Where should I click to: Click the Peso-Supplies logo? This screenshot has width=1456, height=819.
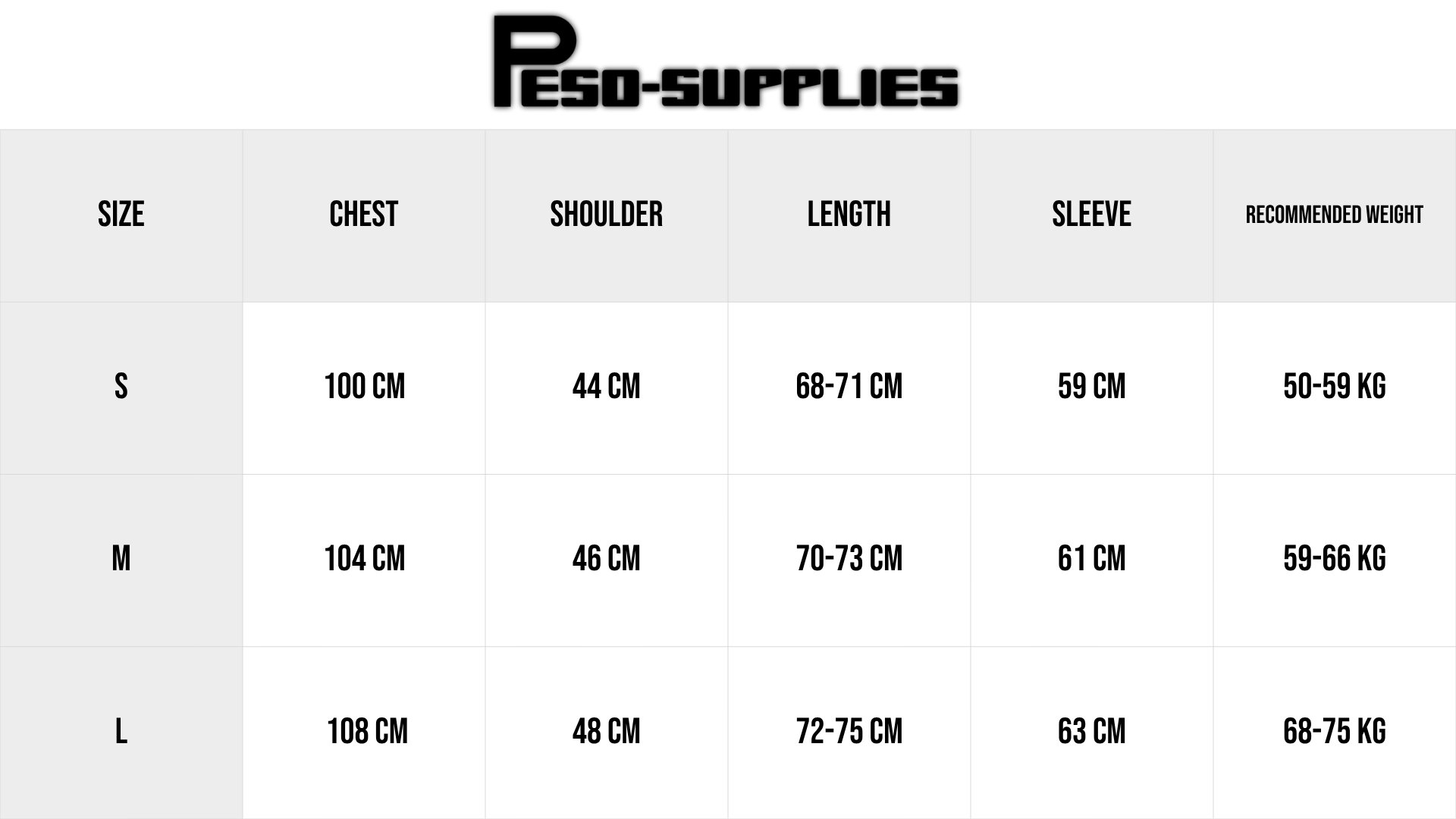[x=726, y=64]
